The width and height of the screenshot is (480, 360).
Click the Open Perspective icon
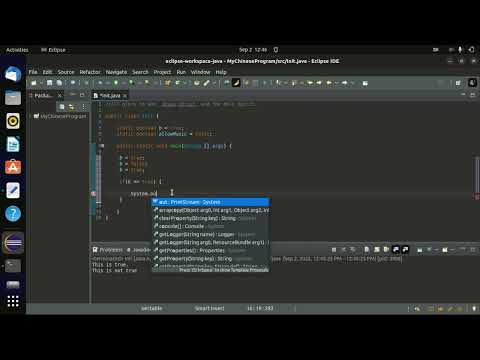(x=458, y=83)
